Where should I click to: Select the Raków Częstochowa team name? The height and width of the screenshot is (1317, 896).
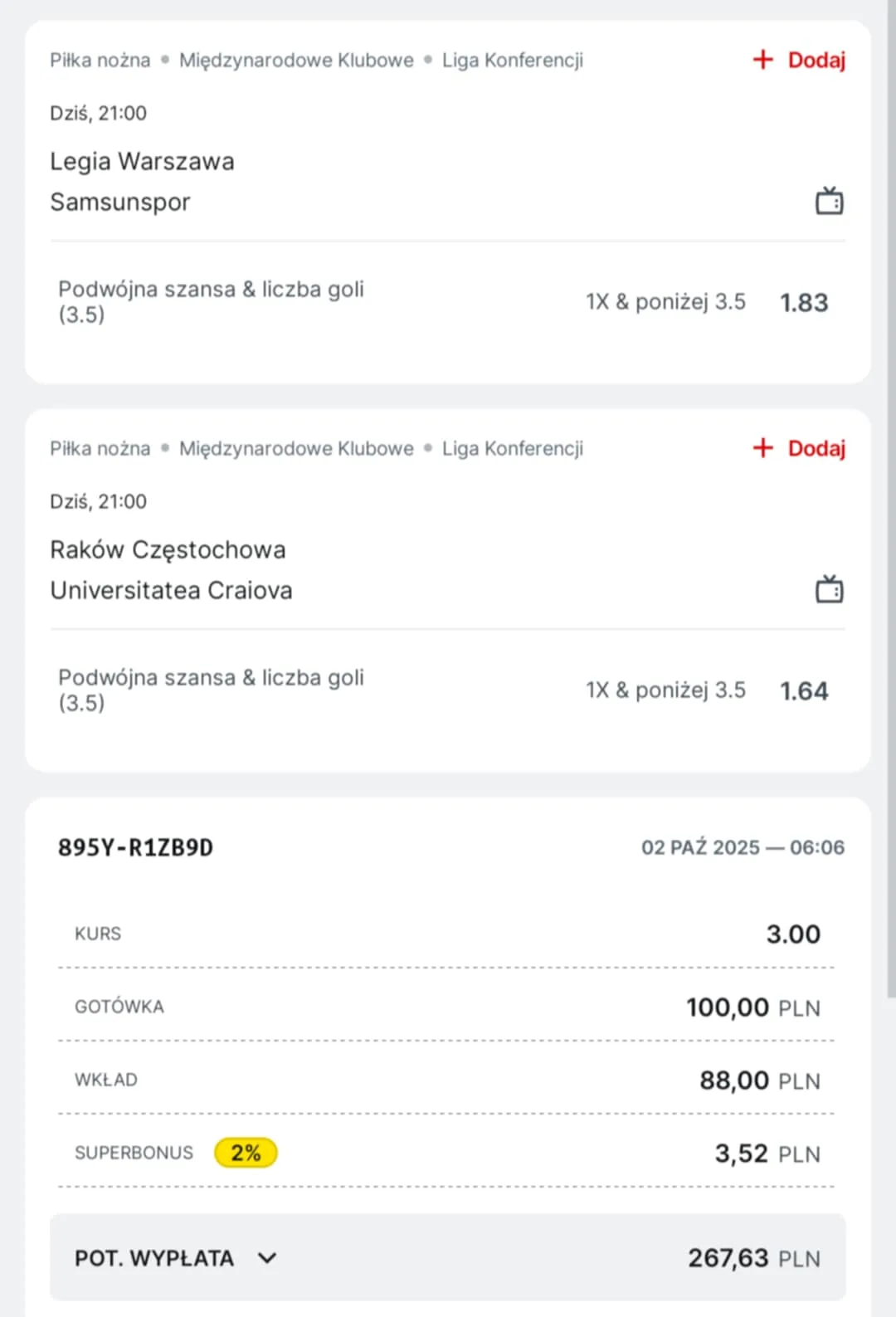(168, 549)
